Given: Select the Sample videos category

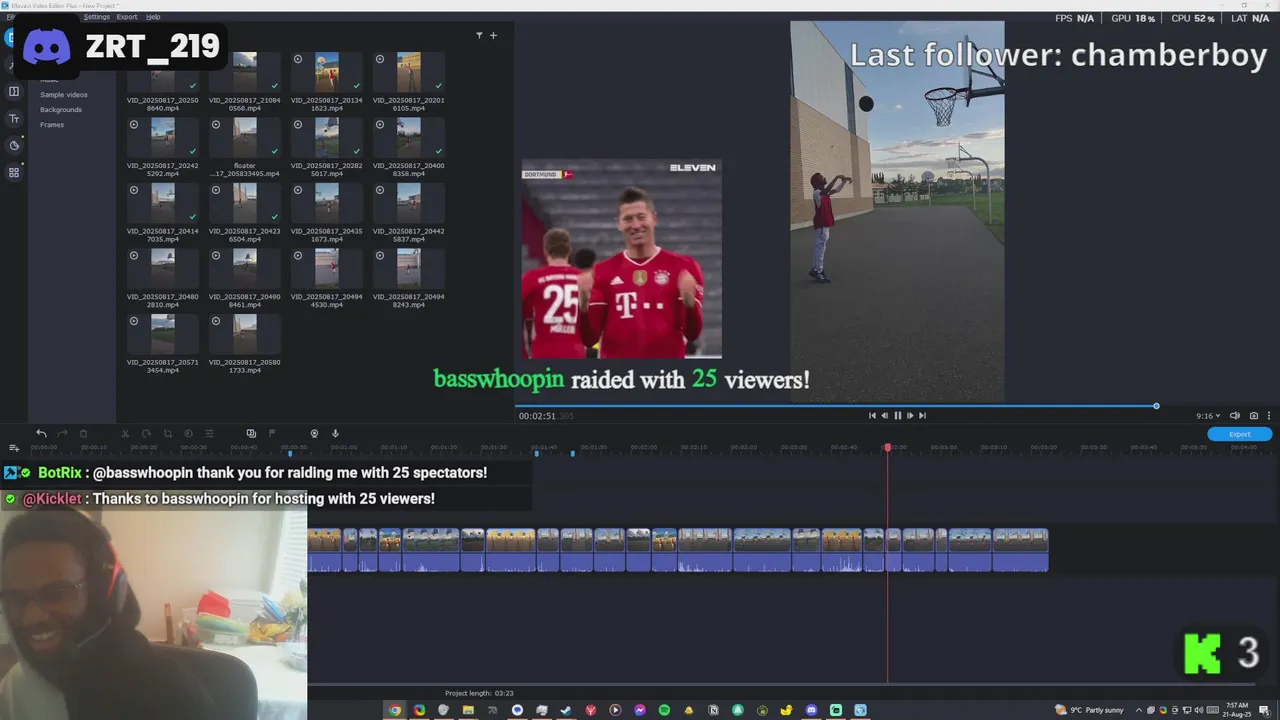Looking at the screenshot, I should (64, 95).
